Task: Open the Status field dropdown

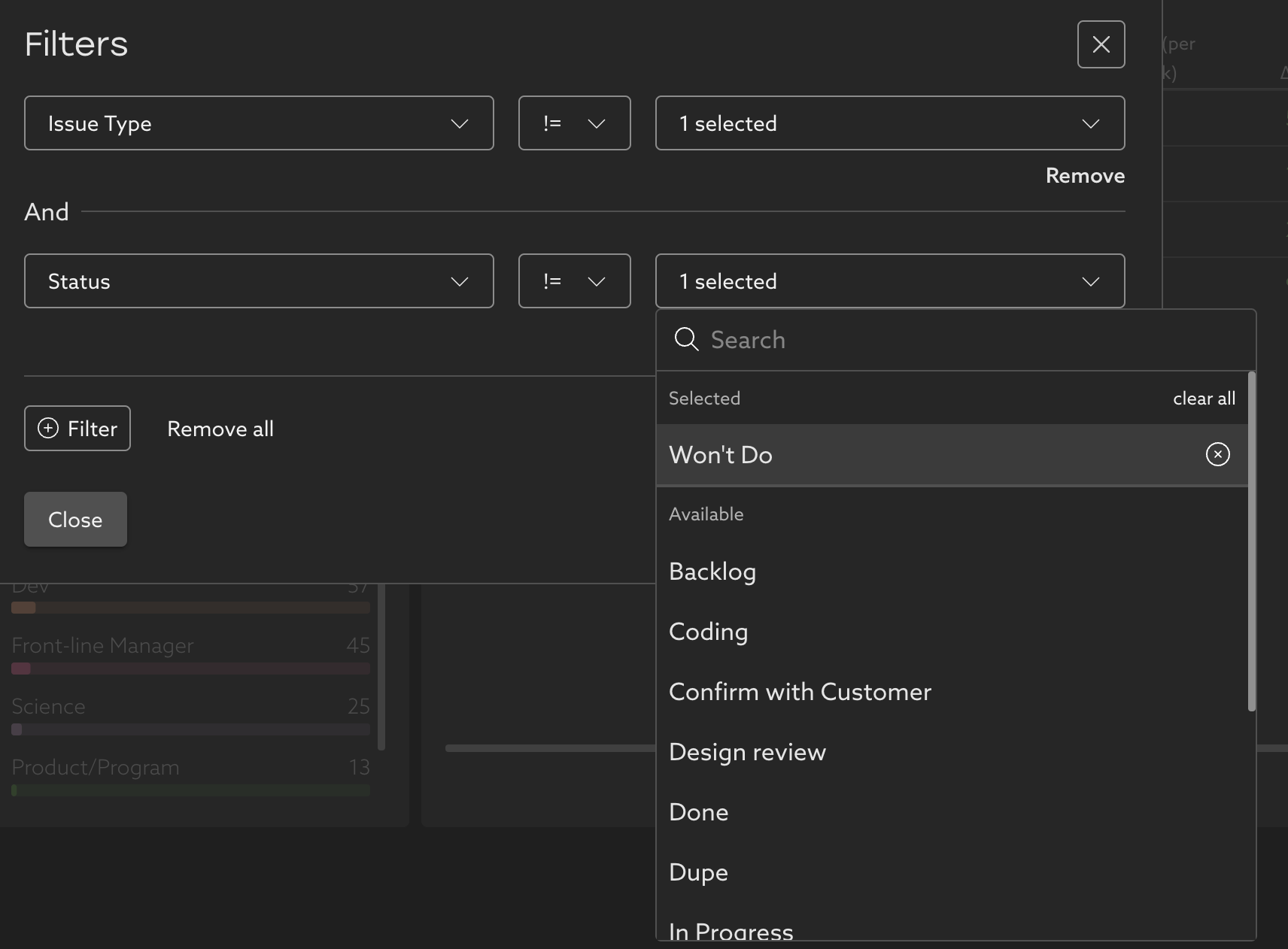Action: [x=259, y=281]
